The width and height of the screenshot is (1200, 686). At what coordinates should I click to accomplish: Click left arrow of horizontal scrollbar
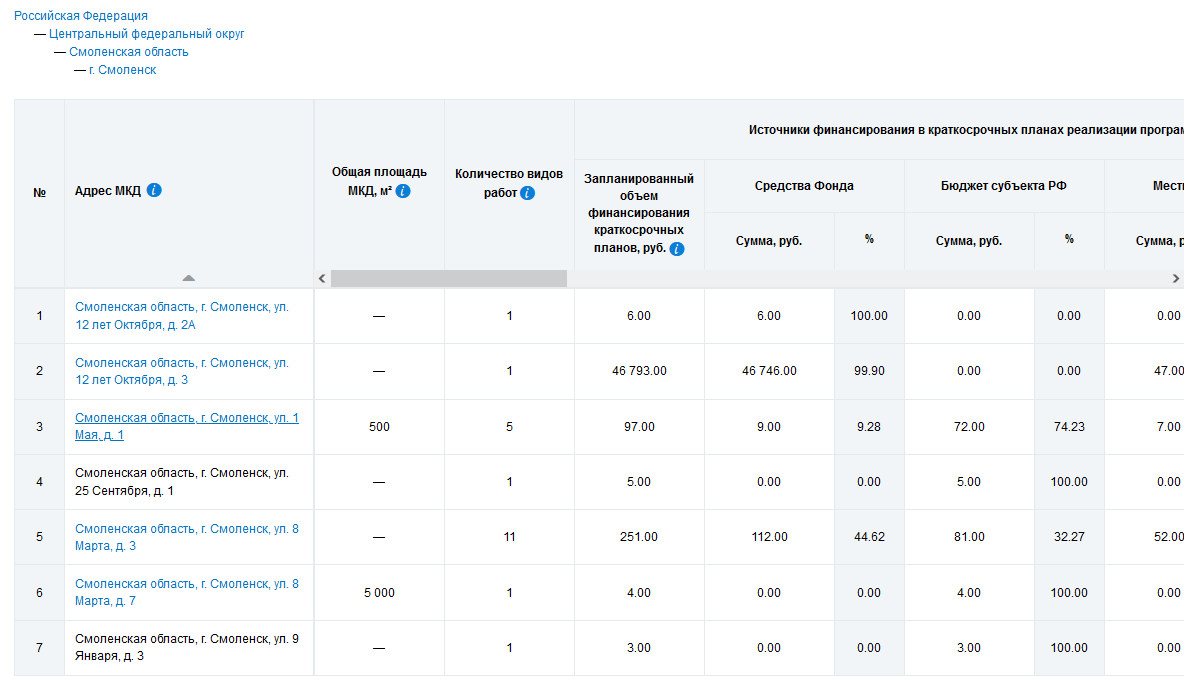click(322, 279)
